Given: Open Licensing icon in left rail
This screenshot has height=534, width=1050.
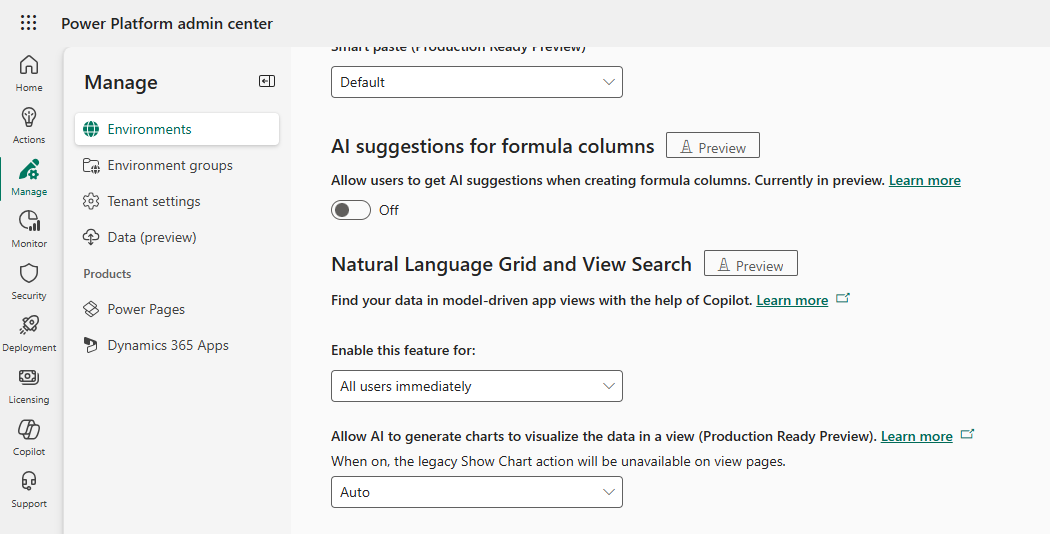Looking at the screenshot, I should [x=29, y=385].
